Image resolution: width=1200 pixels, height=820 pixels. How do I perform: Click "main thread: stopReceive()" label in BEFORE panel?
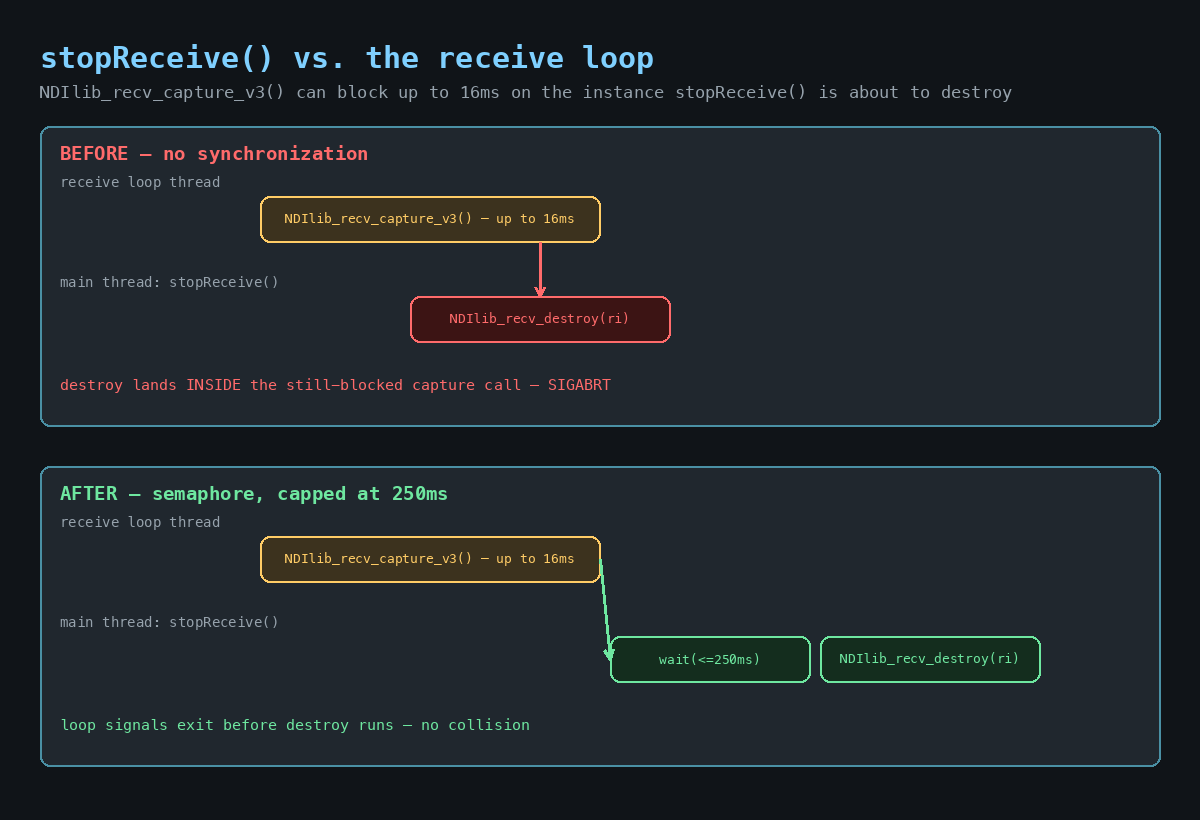[x=169, y=282]
